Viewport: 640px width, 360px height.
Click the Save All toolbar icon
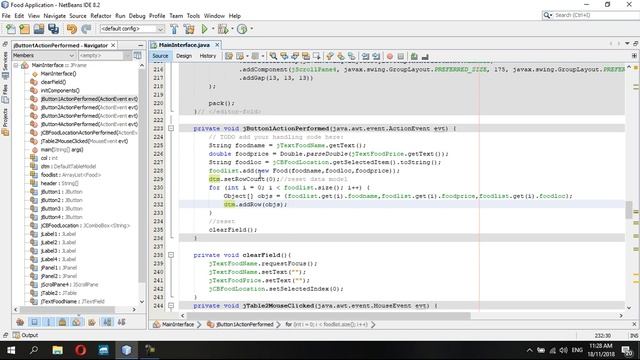[53, 29]
